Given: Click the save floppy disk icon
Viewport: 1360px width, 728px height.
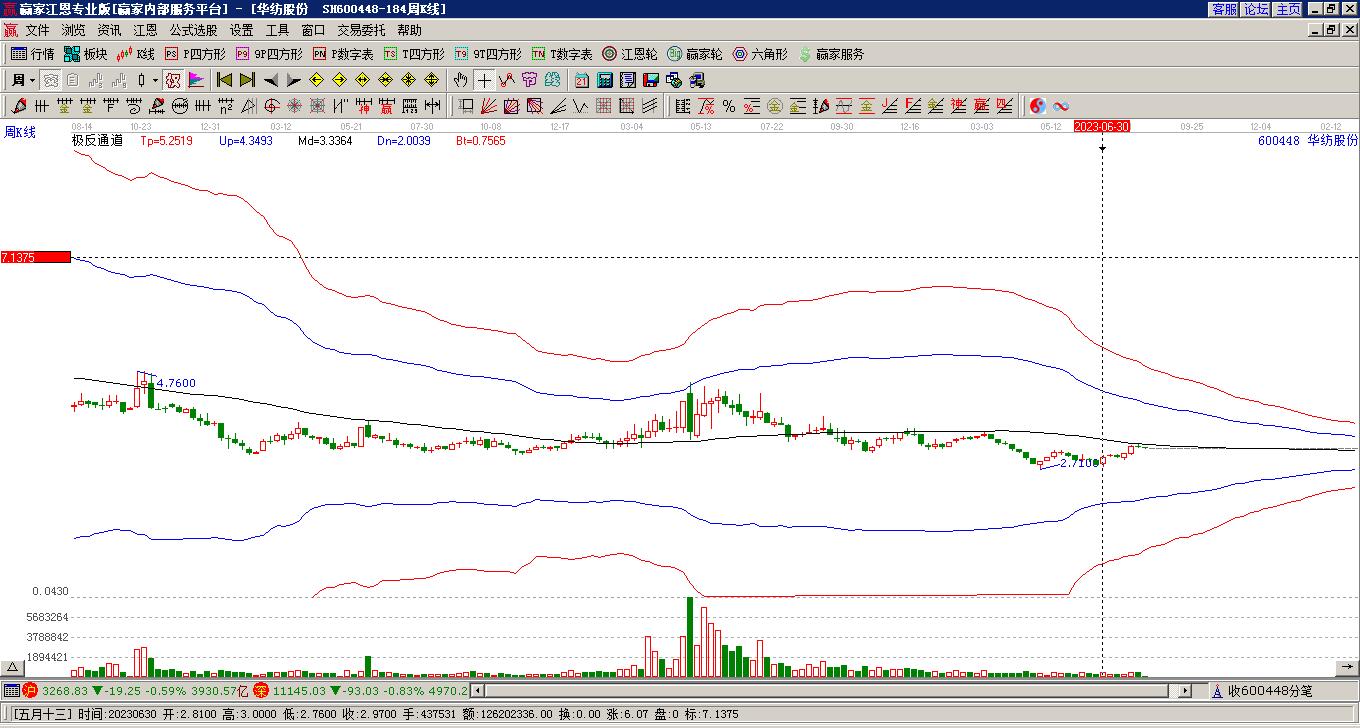Looking at the screenshot, I should point(651,80).
